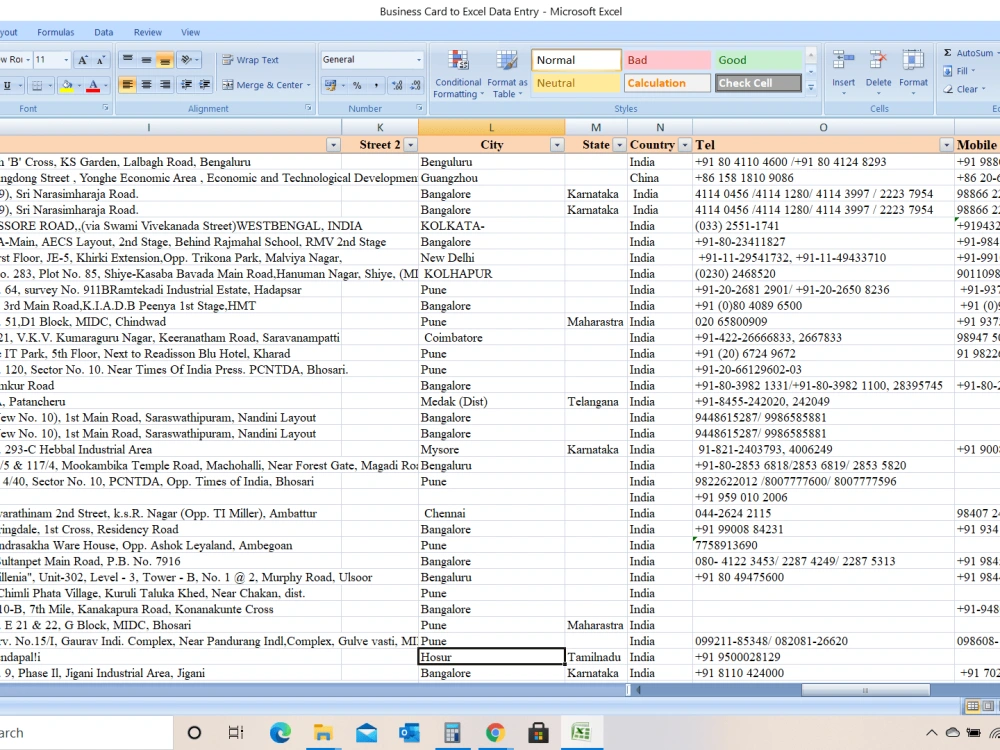Open font size dropdown
This screenshot has width=1000, height=750.
pyautogui.click(x=66, y=60)
